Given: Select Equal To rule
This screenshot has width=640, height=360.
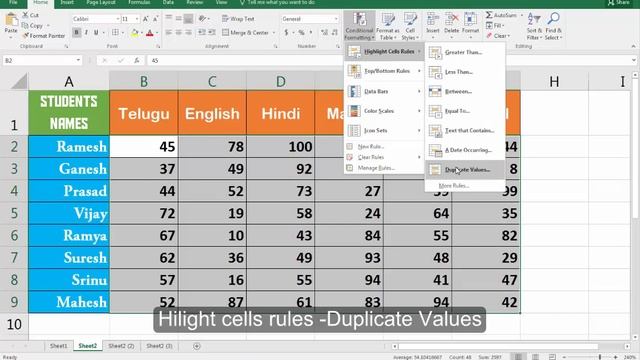Looking at the screenshot, I should point(464,111).
